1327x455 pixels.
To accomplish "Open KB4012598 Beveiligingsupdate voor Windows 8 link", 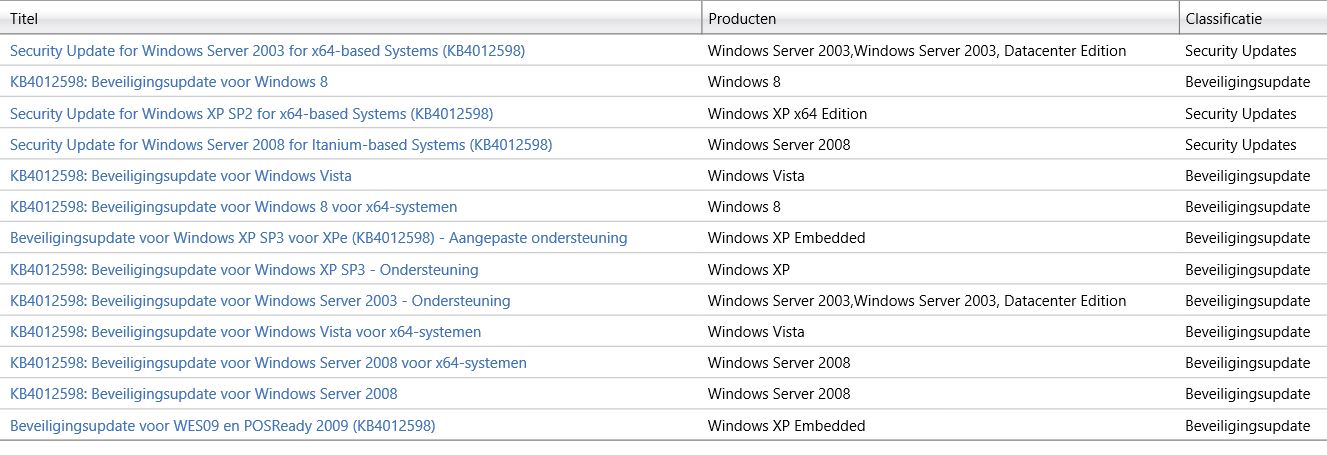I will click(169, 82).
